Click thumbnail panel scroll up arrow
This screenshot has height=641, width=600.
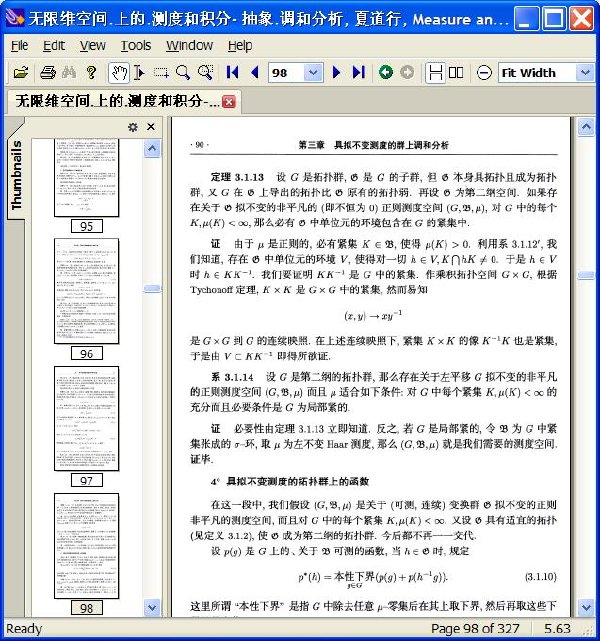152,149
